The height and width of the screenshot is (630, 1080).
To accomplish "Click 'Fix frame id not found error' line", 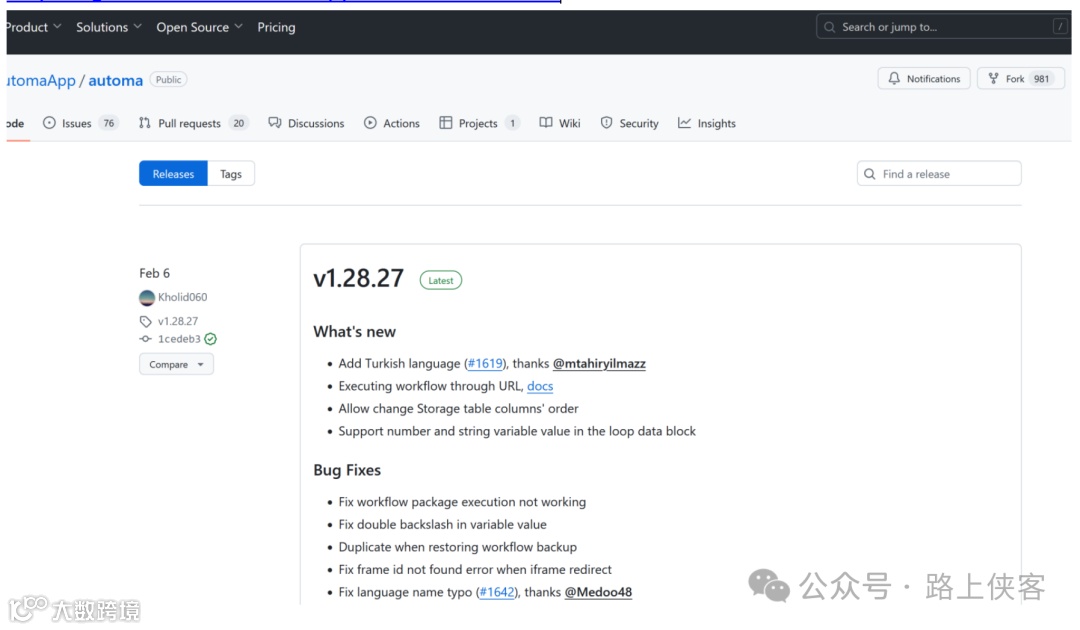I will (475, 569).
